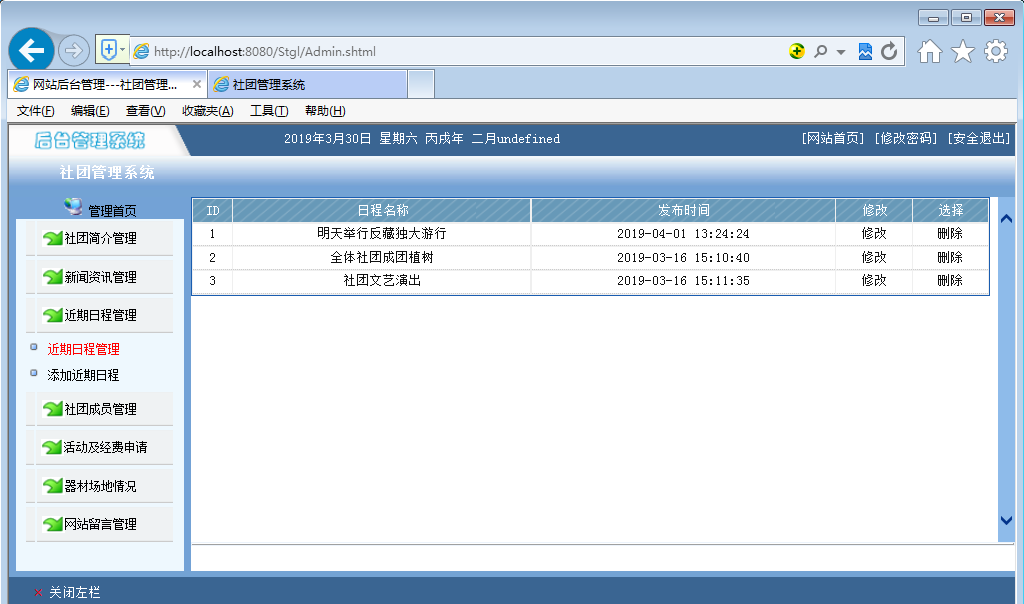Click the shield security icon beside address bar

point(108,50)
